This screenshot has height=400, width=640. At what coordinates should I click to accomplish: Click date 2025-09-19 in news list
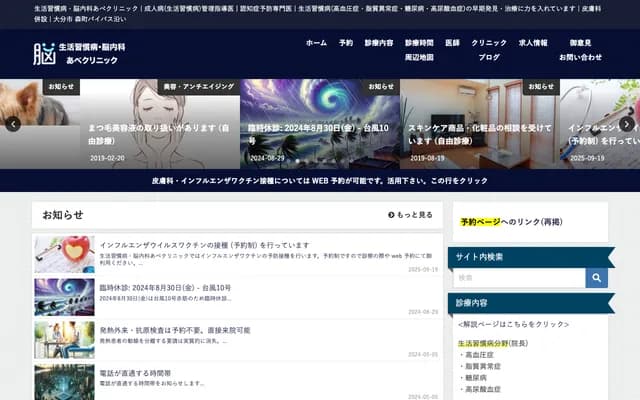coord(423,269)
